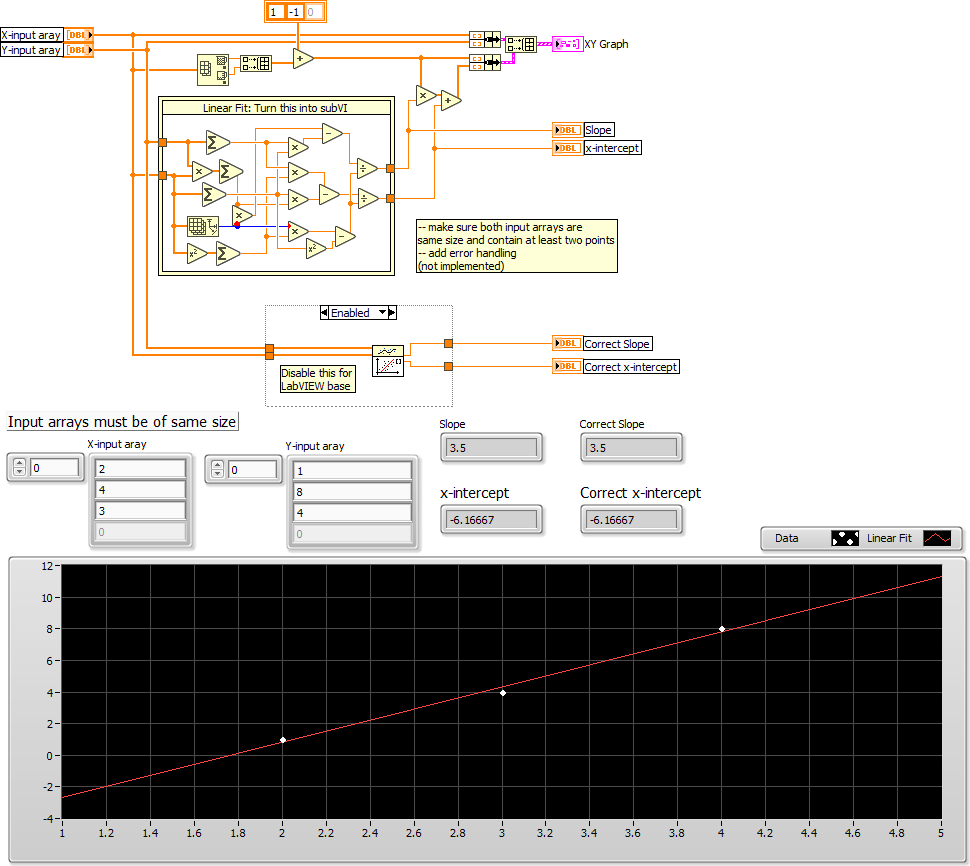Click the Array Max & Min function icon
The image size is (970, 866).
pos(213,70)
